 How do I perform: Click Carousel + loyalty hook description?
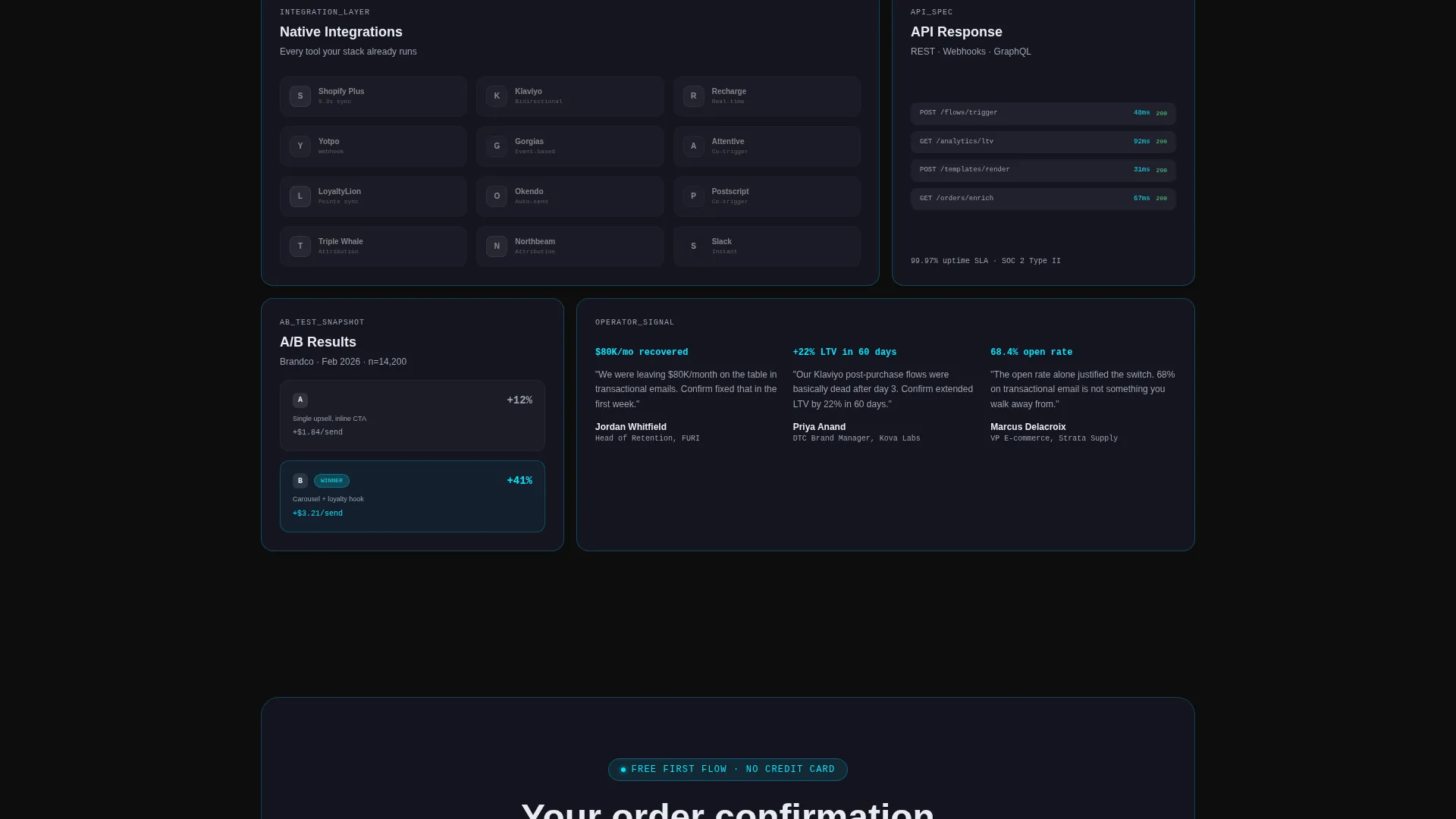(x=328, y=499)
